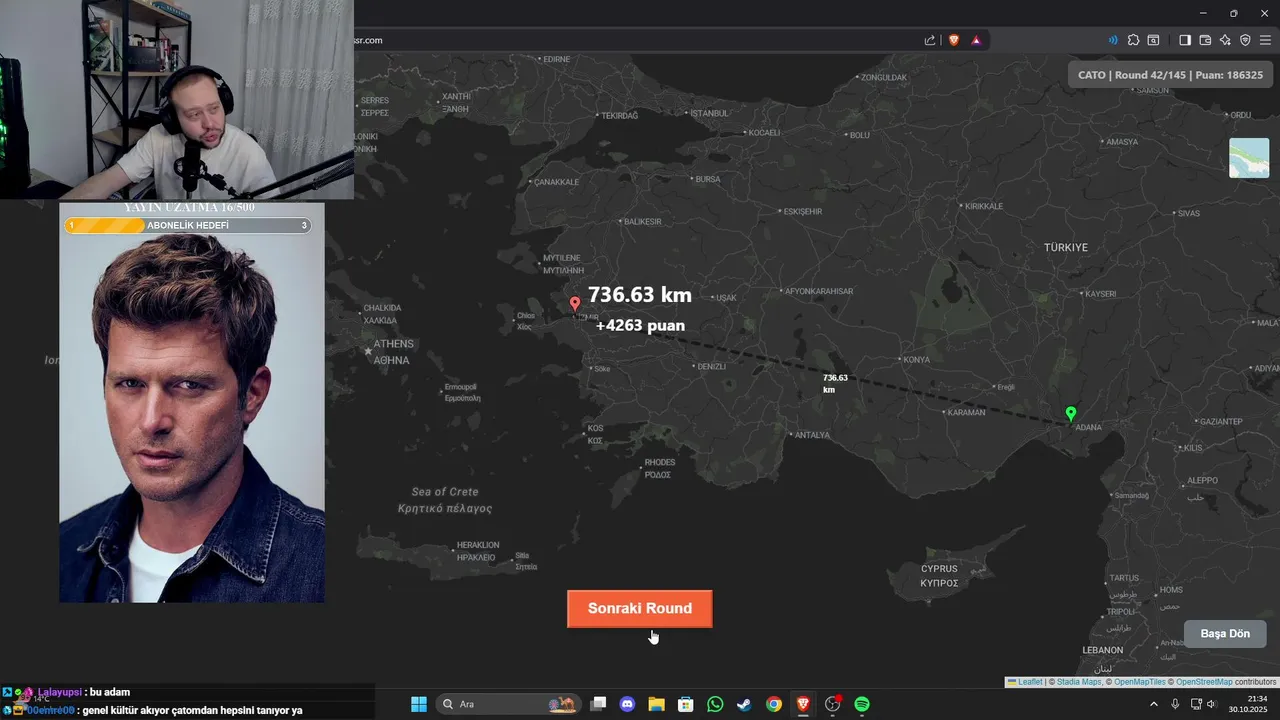Click the green target marker at Adana
This screenshot has height=720, width=1280.
[1071, 414]
